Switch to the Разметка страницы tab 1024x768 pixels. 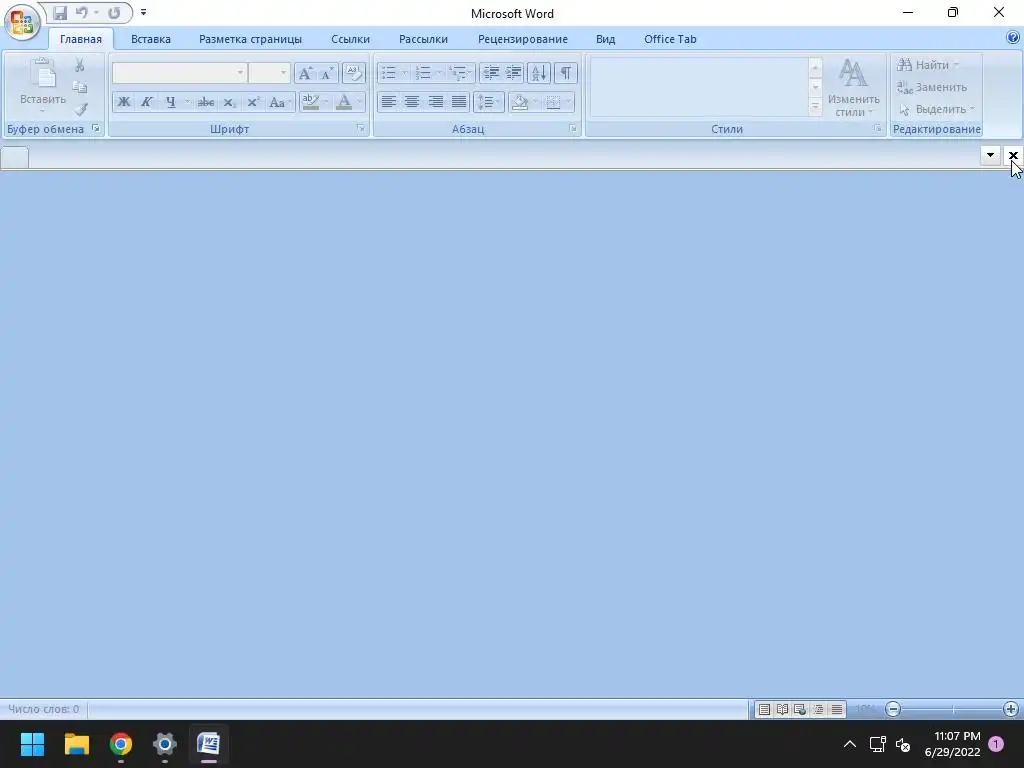click(250, 39)
